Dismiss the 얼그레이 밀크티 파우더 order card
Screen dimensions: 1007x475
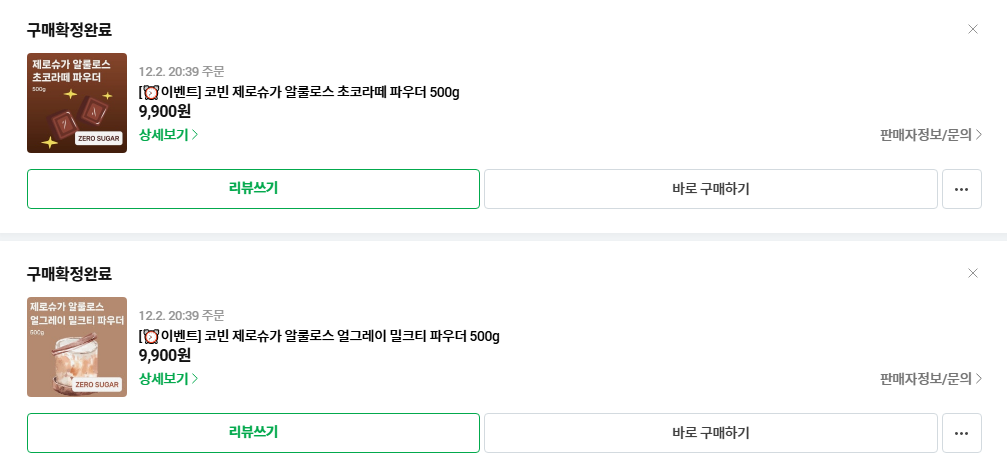[x=973, y=273]
